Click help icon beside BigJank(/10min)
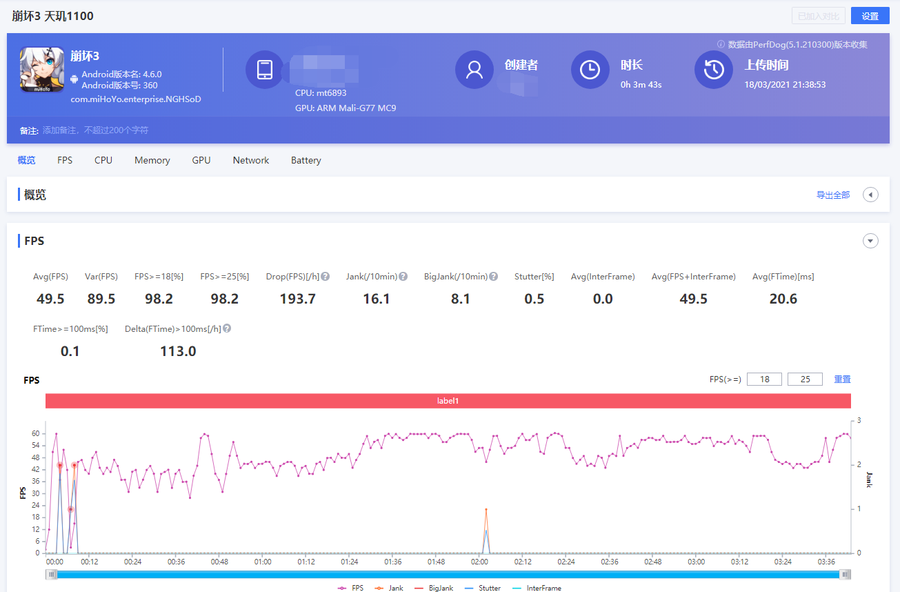Screen dimensions: 900x592 (x=494, y=277)
